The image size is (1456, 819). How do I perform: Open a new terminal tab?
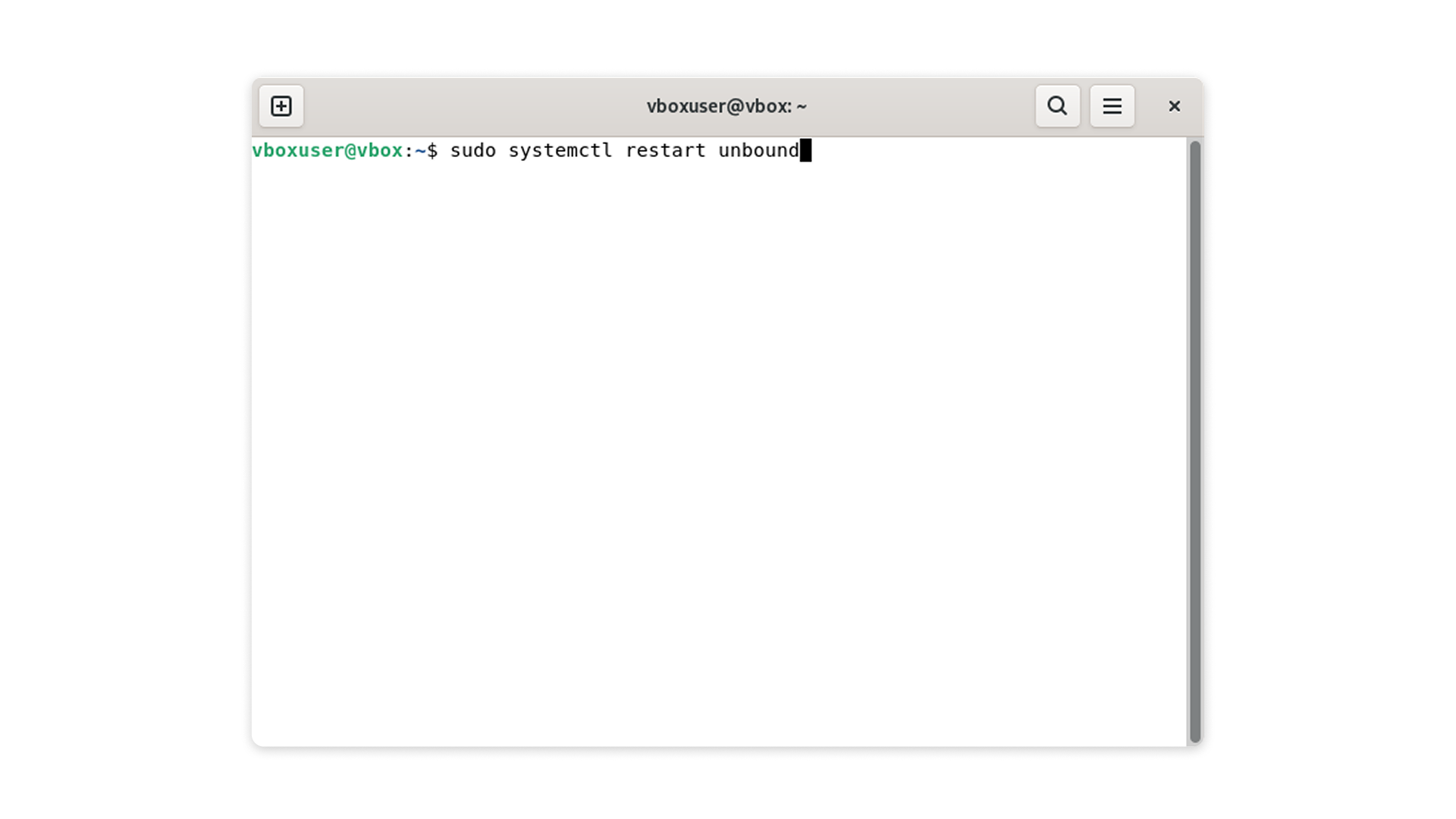(281, 106)
